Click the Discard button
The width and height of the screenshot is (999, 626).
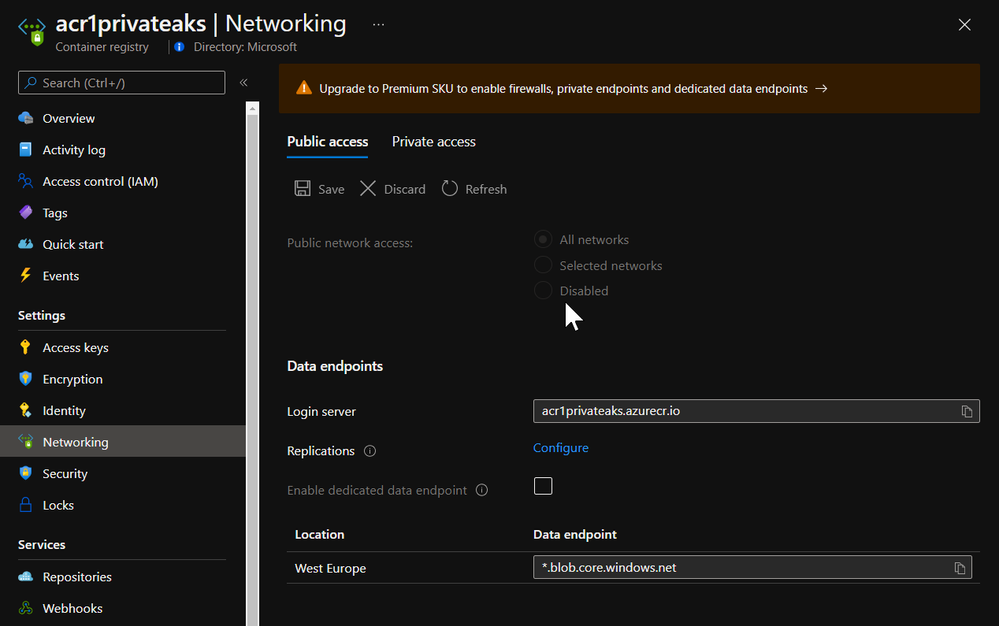pyautogui.click(x=392, y=189)
